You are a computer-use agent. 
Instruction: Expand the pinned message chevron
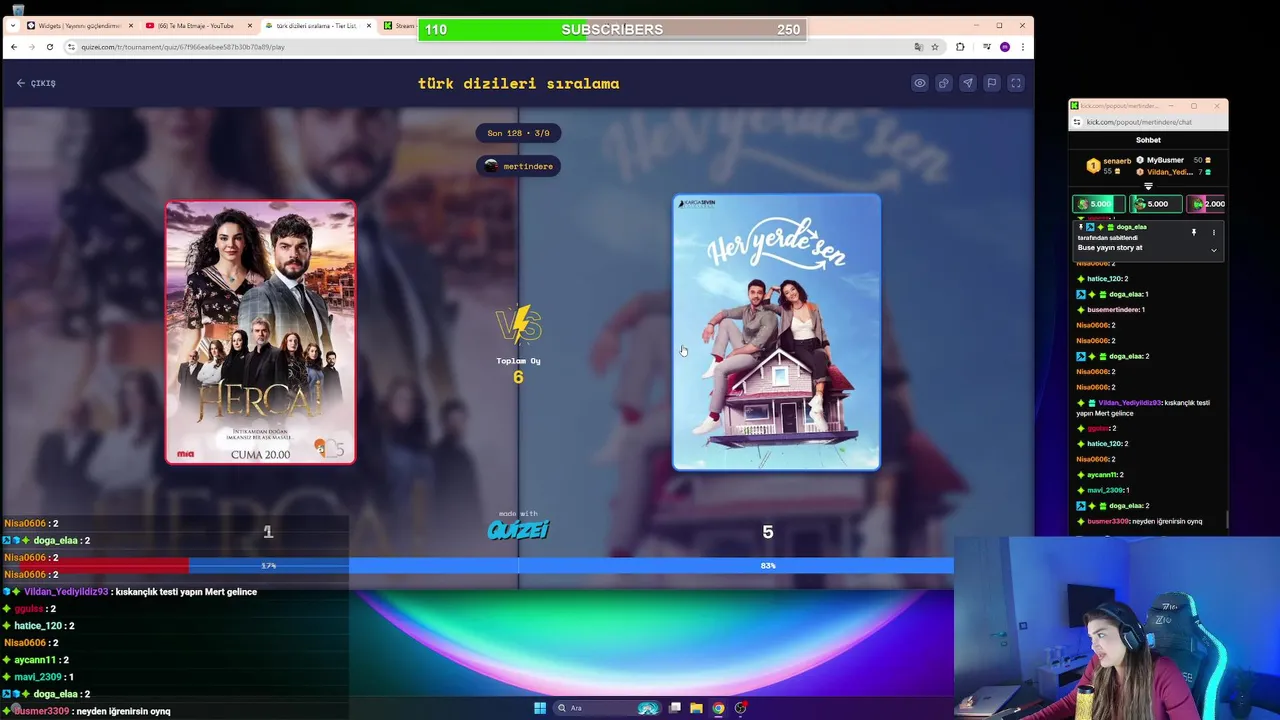click(x=1214, y=250)
